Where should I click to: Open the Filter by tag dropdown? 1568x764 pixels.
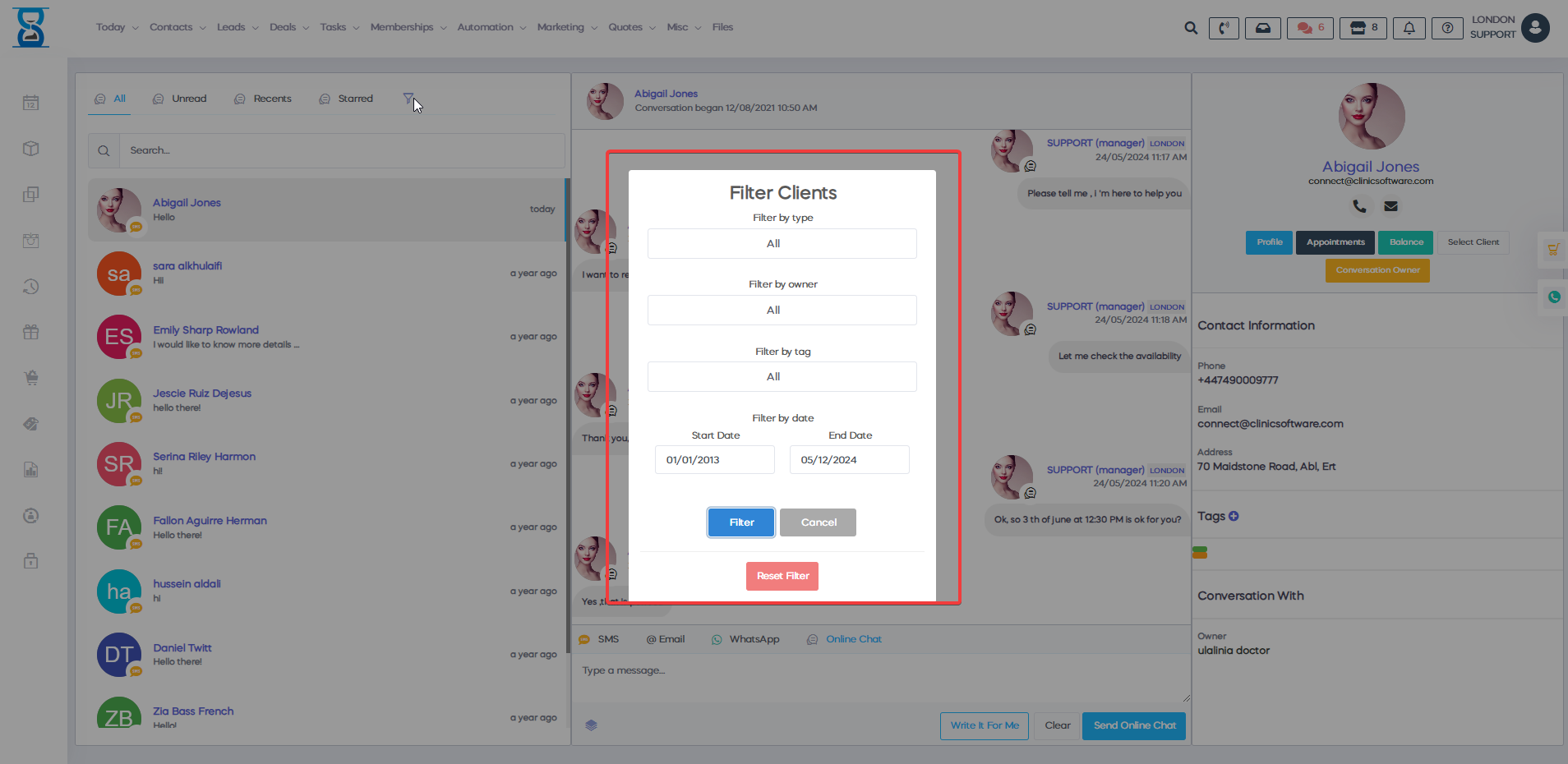click(x=782, y=377)
